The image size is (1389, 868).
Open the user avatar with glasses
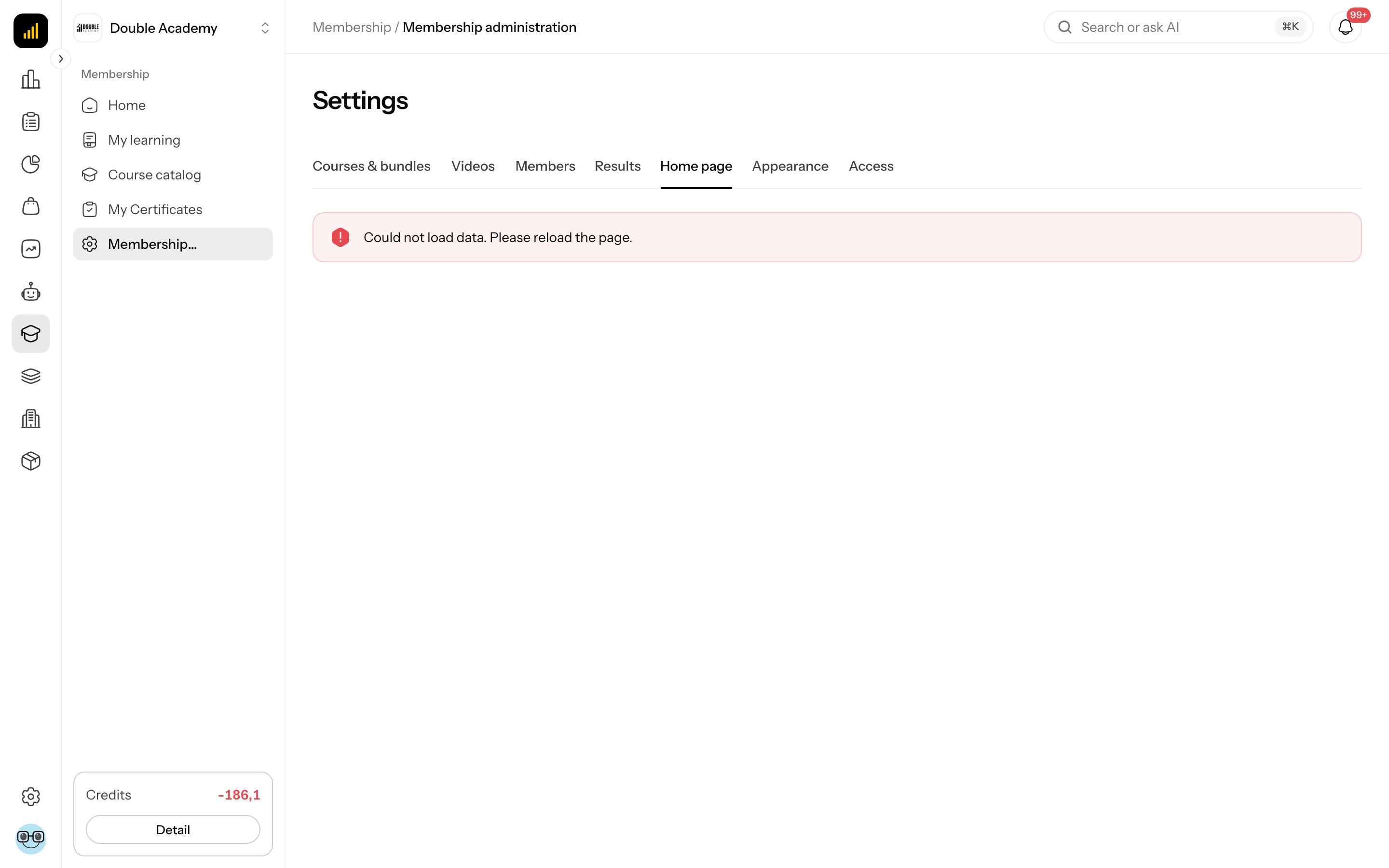pyautogui.click(x=30, y=839)
